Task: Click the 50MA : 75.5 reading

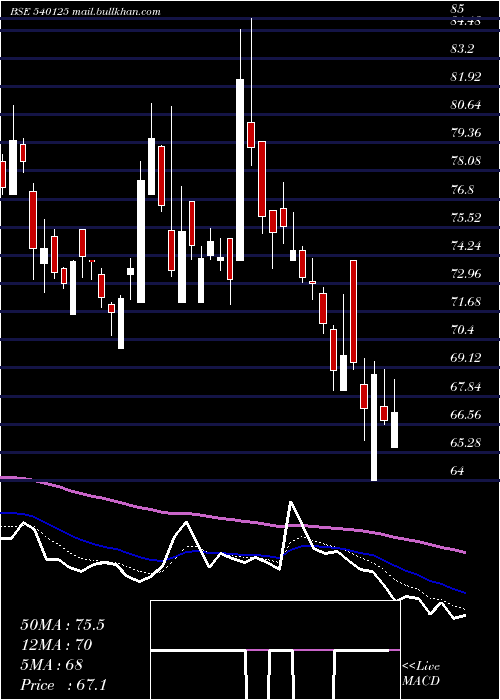Action: click(x=62, y=625)
